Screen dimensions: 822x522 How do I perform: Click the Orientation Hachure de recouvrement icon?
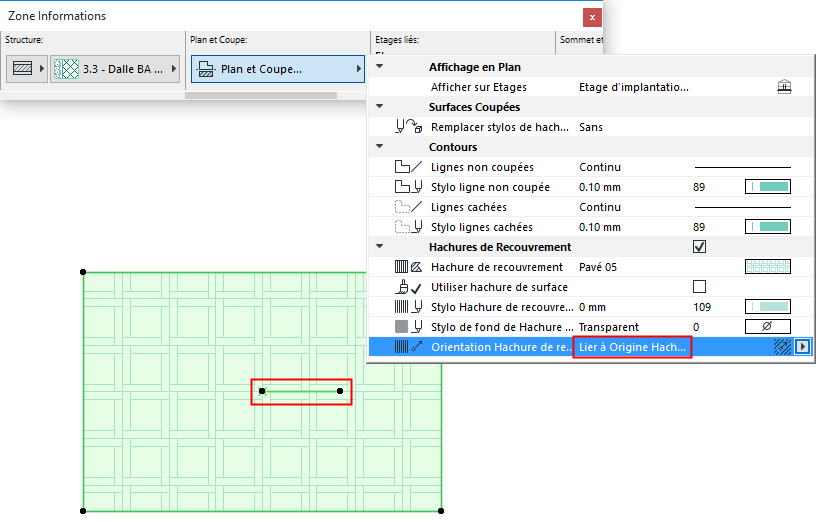(x=408, y=346)
